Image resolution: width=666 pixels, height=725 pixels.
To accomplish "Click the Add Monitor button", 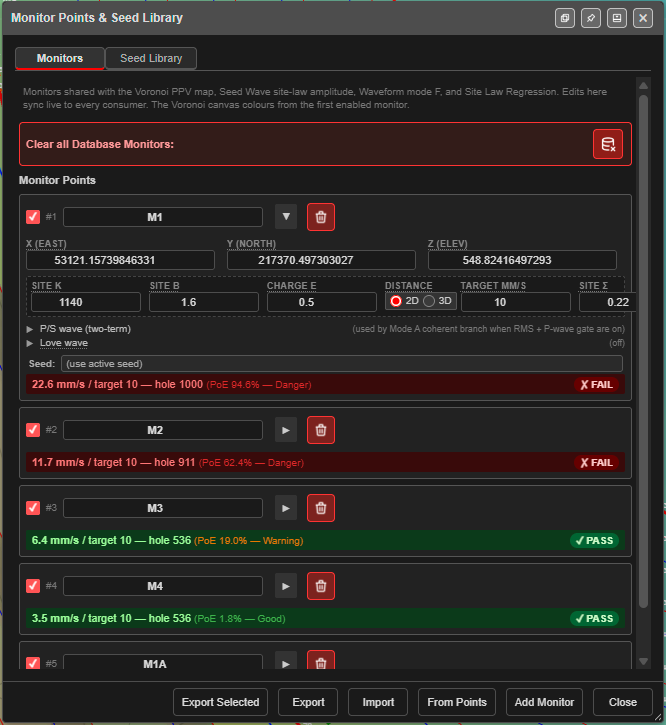I will pyautogui.click(x=544, y=702).
